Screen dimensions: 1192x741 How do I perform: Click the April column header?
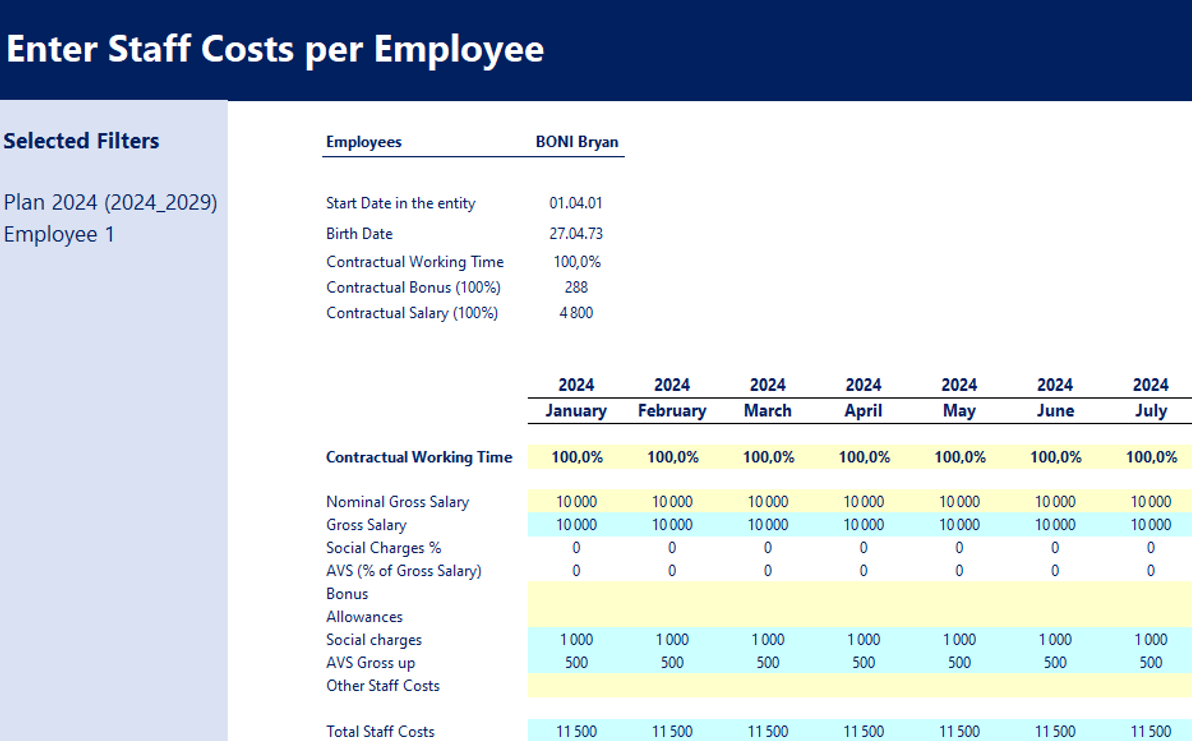863,411
